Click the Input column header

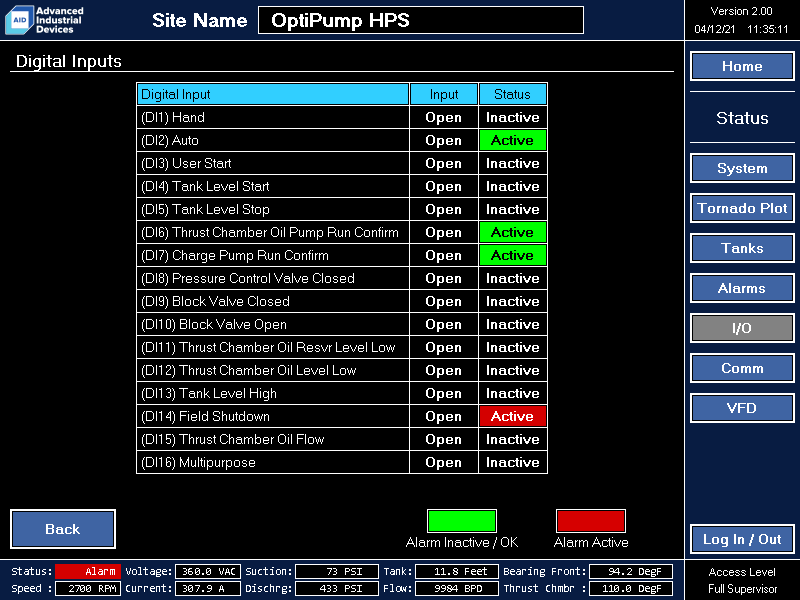coord(444,94)
